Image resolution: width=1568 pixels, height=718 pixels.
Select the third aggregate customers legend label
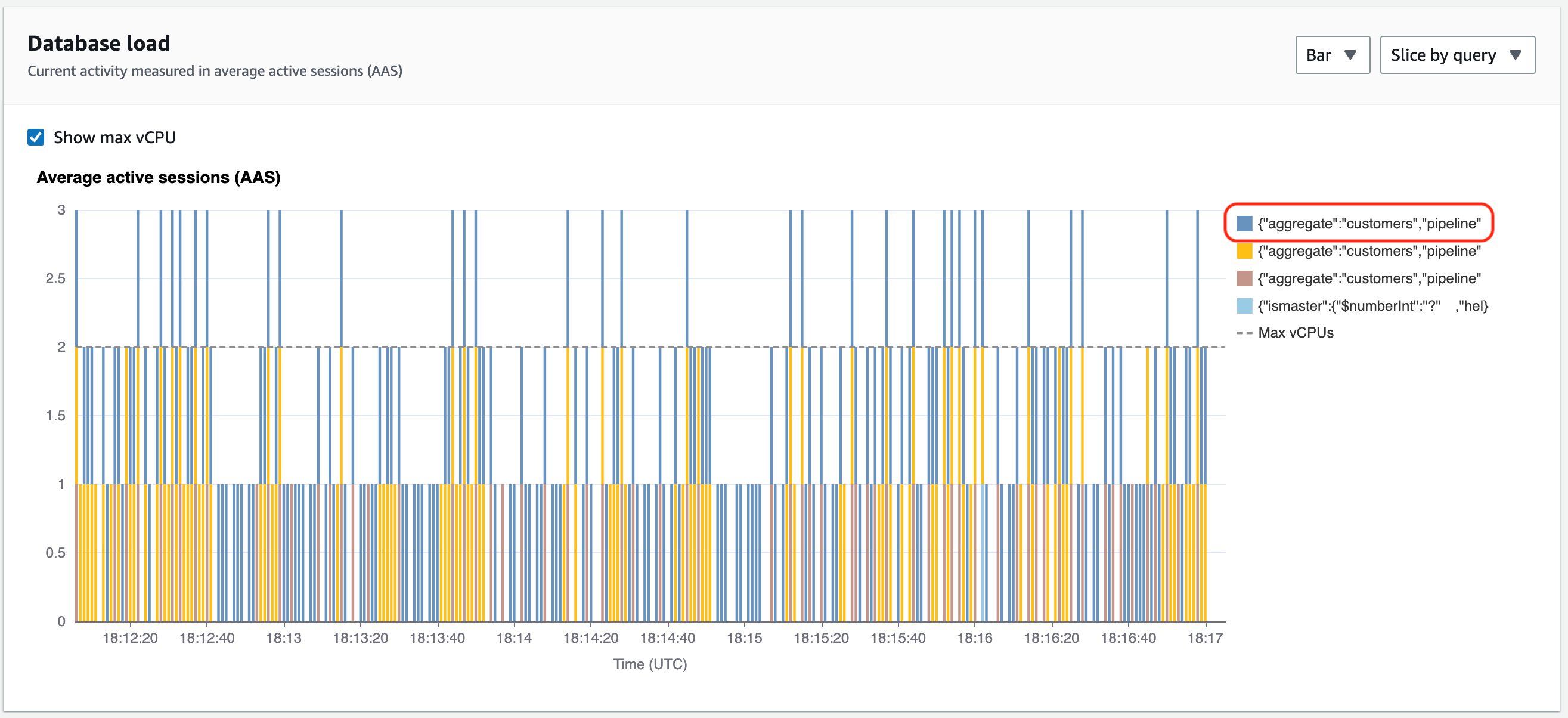click(x=1369, y=278)
